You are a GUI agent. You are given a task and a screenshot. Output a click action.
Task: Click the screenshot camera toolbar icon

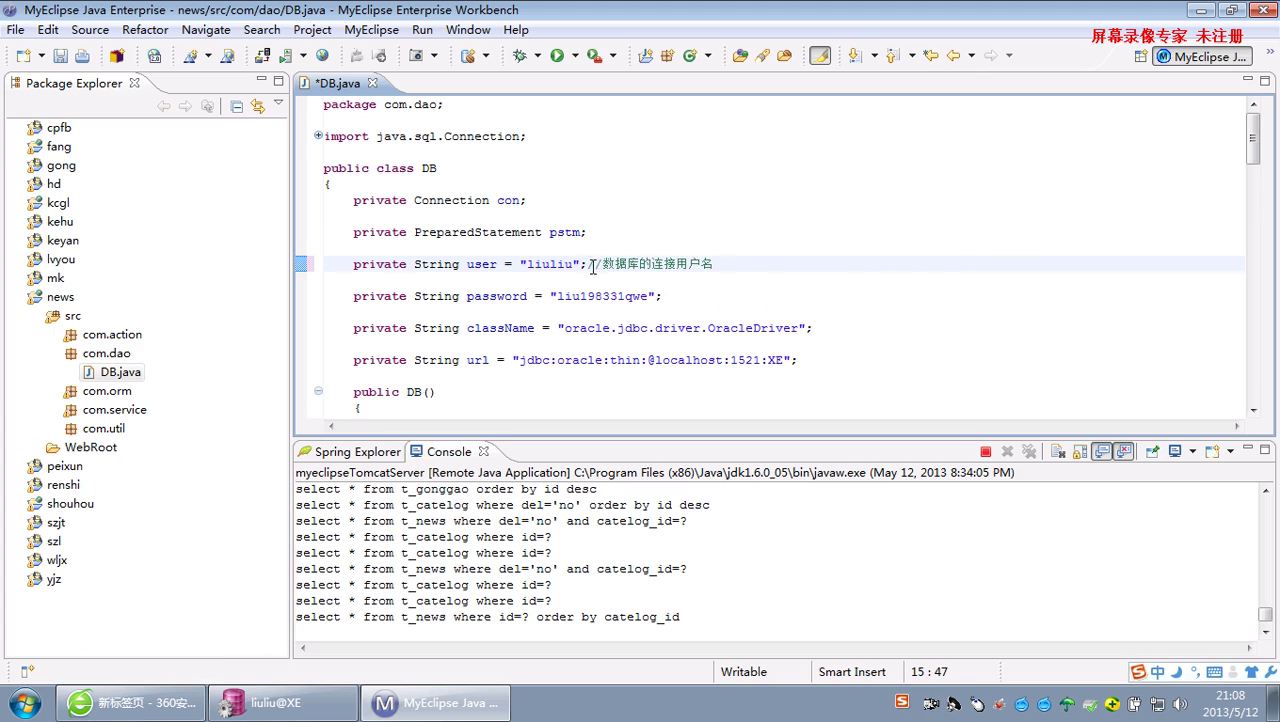pos(416,56)
